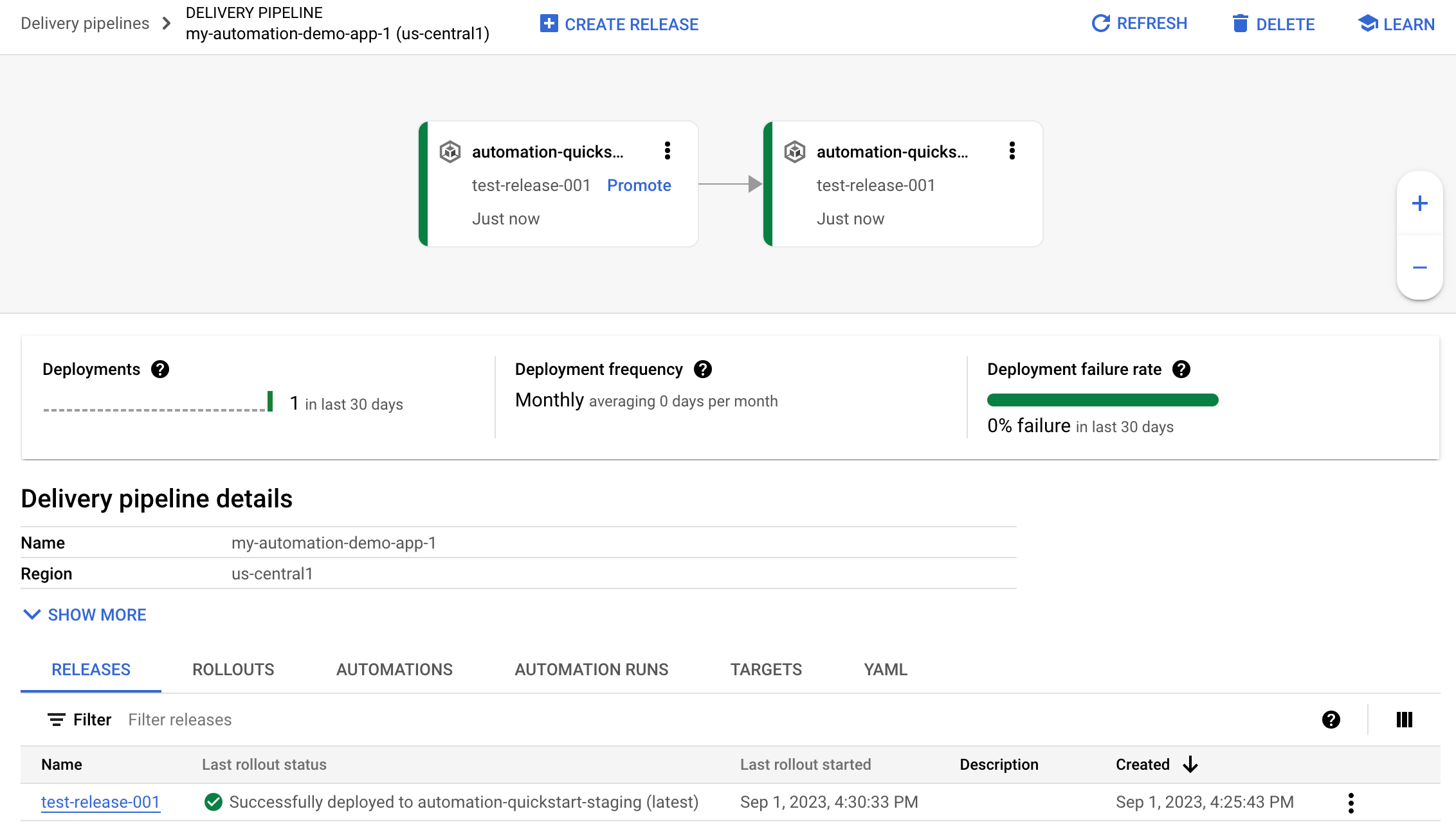
Task: Click the CREATE RELEASE plus icon
Action: (x=548, y=24)
